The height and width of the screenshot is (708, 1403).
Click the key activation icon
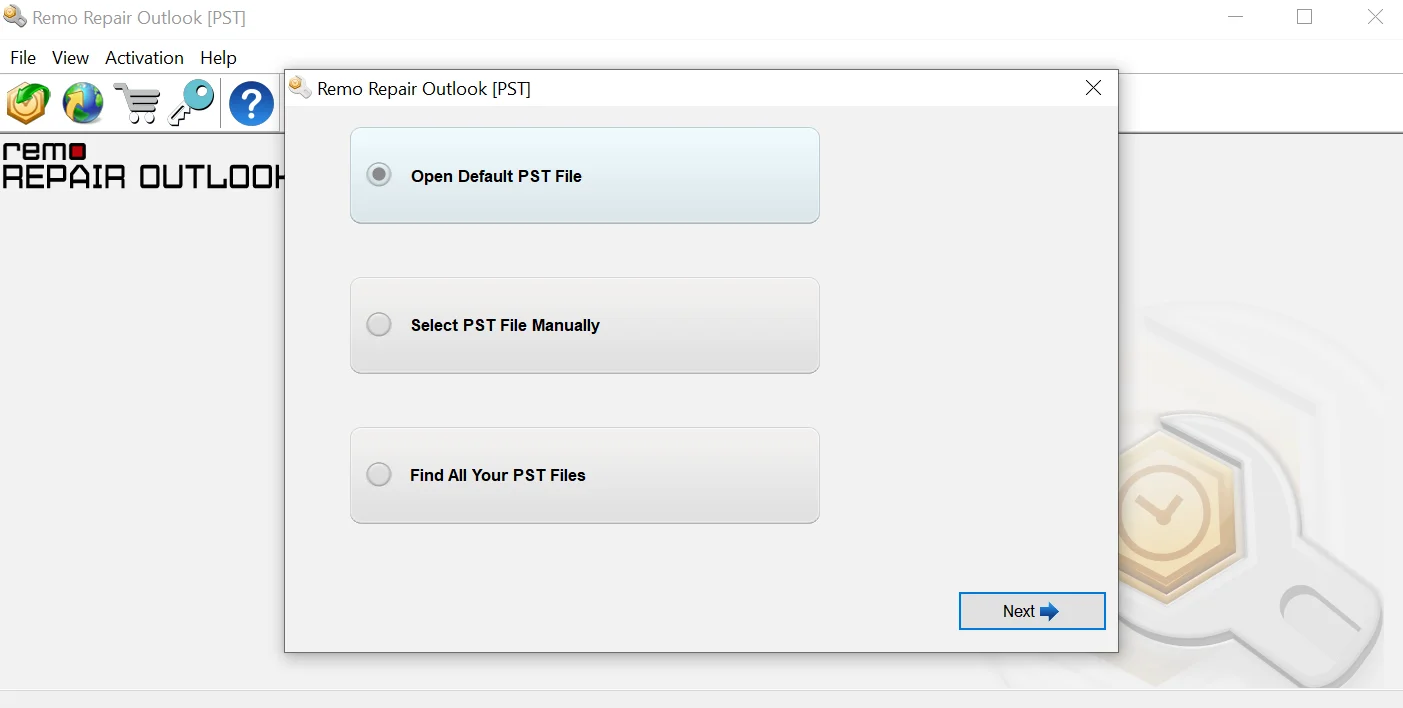[190, 103]
